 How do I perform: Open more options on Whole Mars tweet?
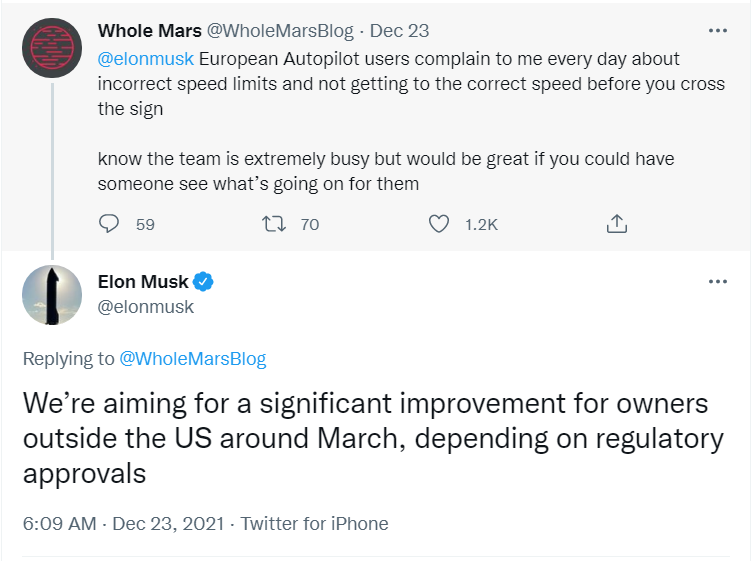coord(717,31)
